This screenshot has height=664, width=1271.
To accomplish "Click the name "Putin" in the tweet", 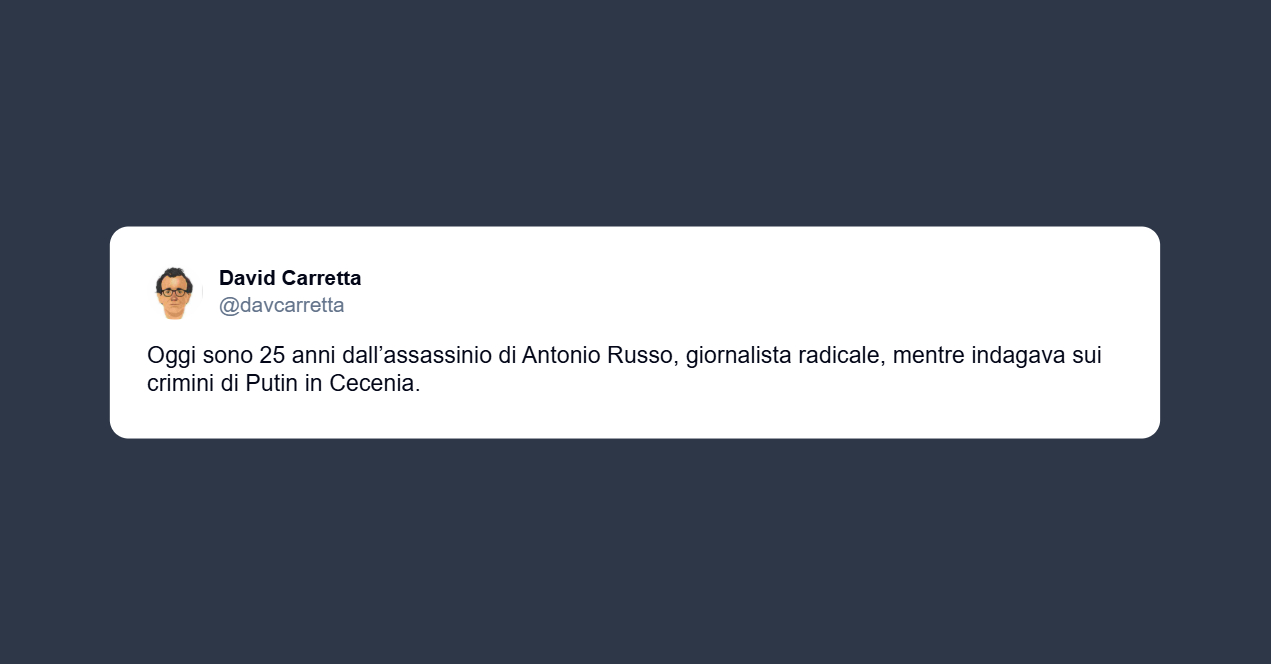I will [272, 384].
